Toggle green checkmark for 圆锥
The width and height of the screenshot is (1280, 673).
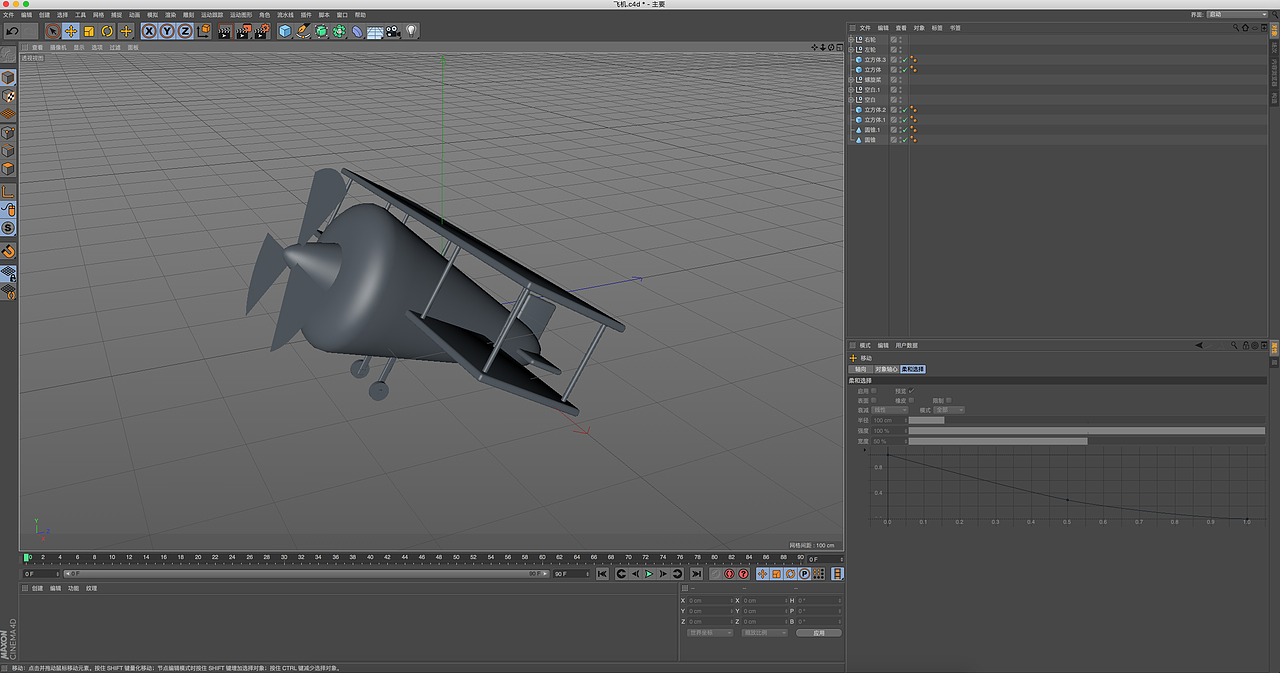pyautogui.click(x=903, y=139)
